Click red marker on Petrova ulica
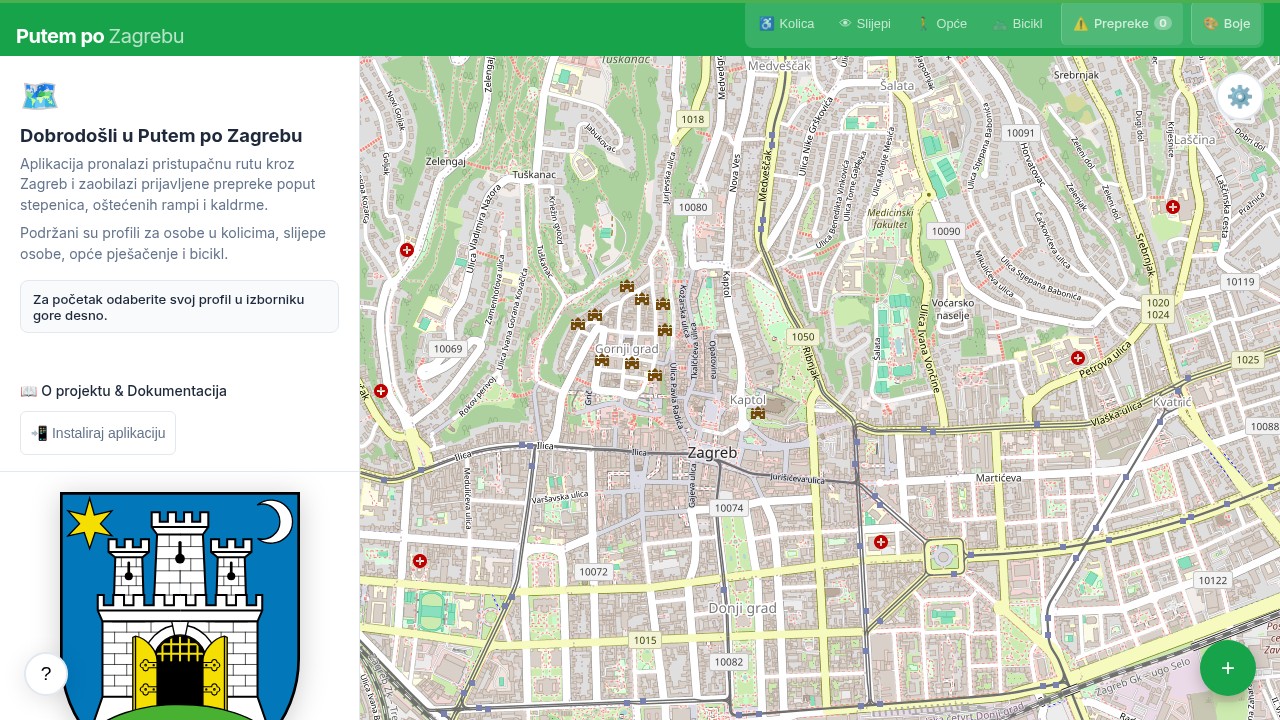Image resolution: width=1280 pixels, height=720 pixels. [x=1078, y=358]
